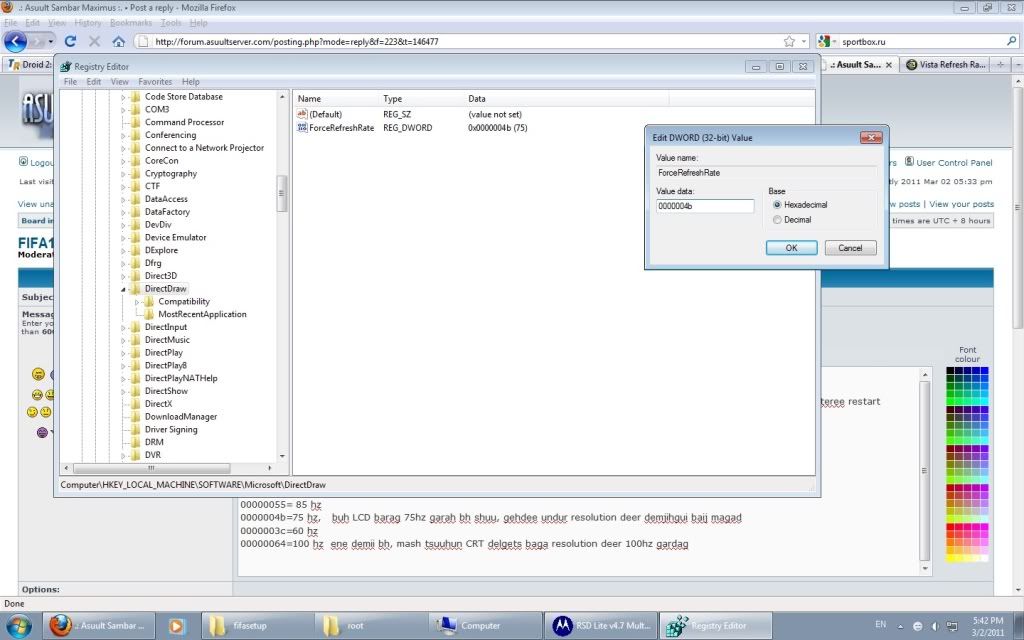Click the Value data input field

pyautogui.click(x=704, y=206)
